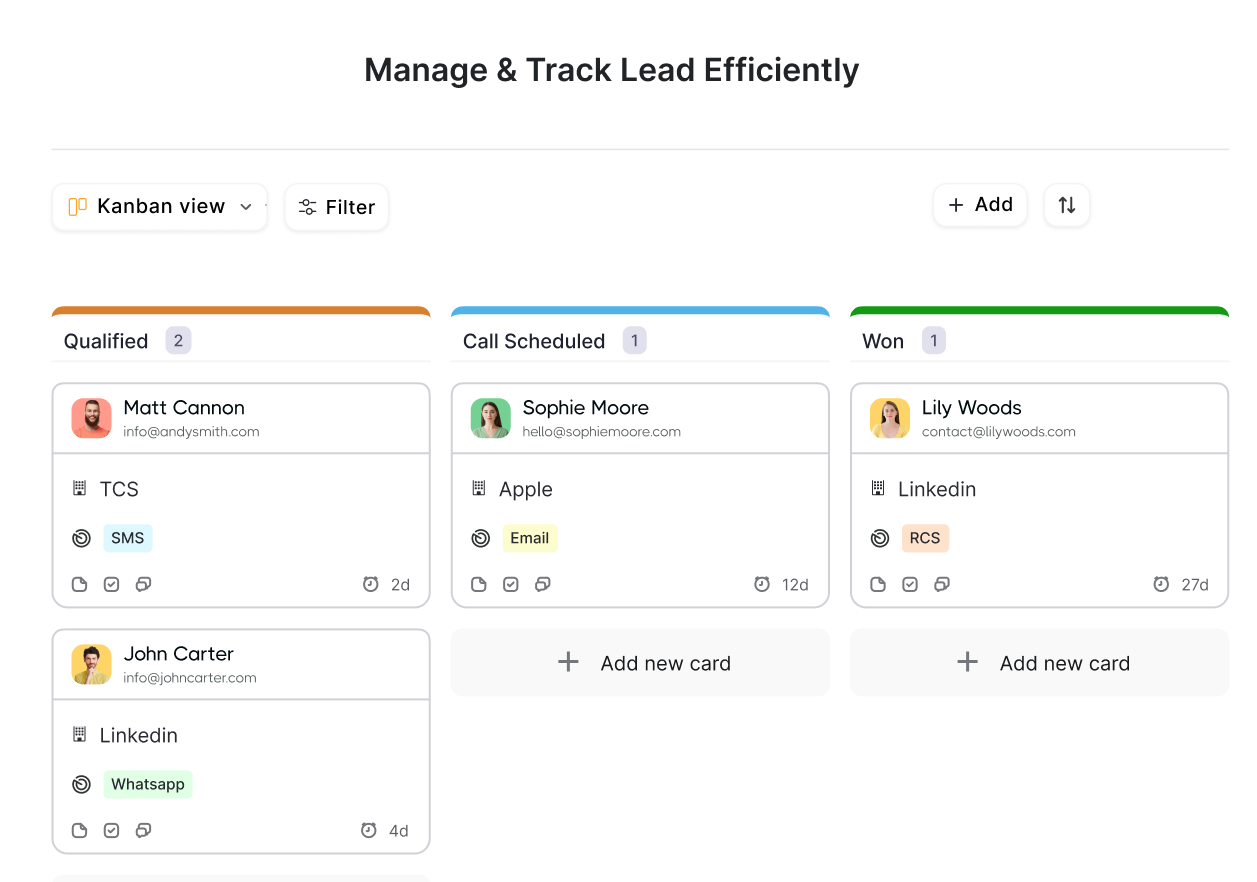Add new card in the Call Scheduled column

[640, 662]
